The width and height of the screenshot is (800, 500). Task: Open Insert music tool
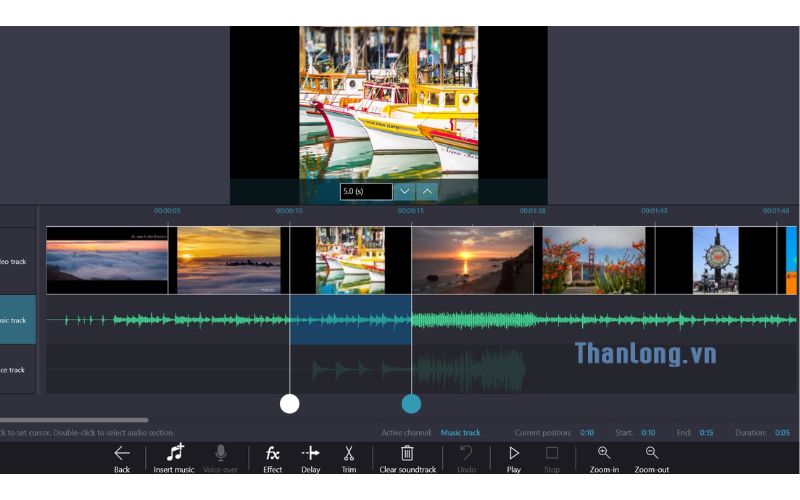point(174,455)
